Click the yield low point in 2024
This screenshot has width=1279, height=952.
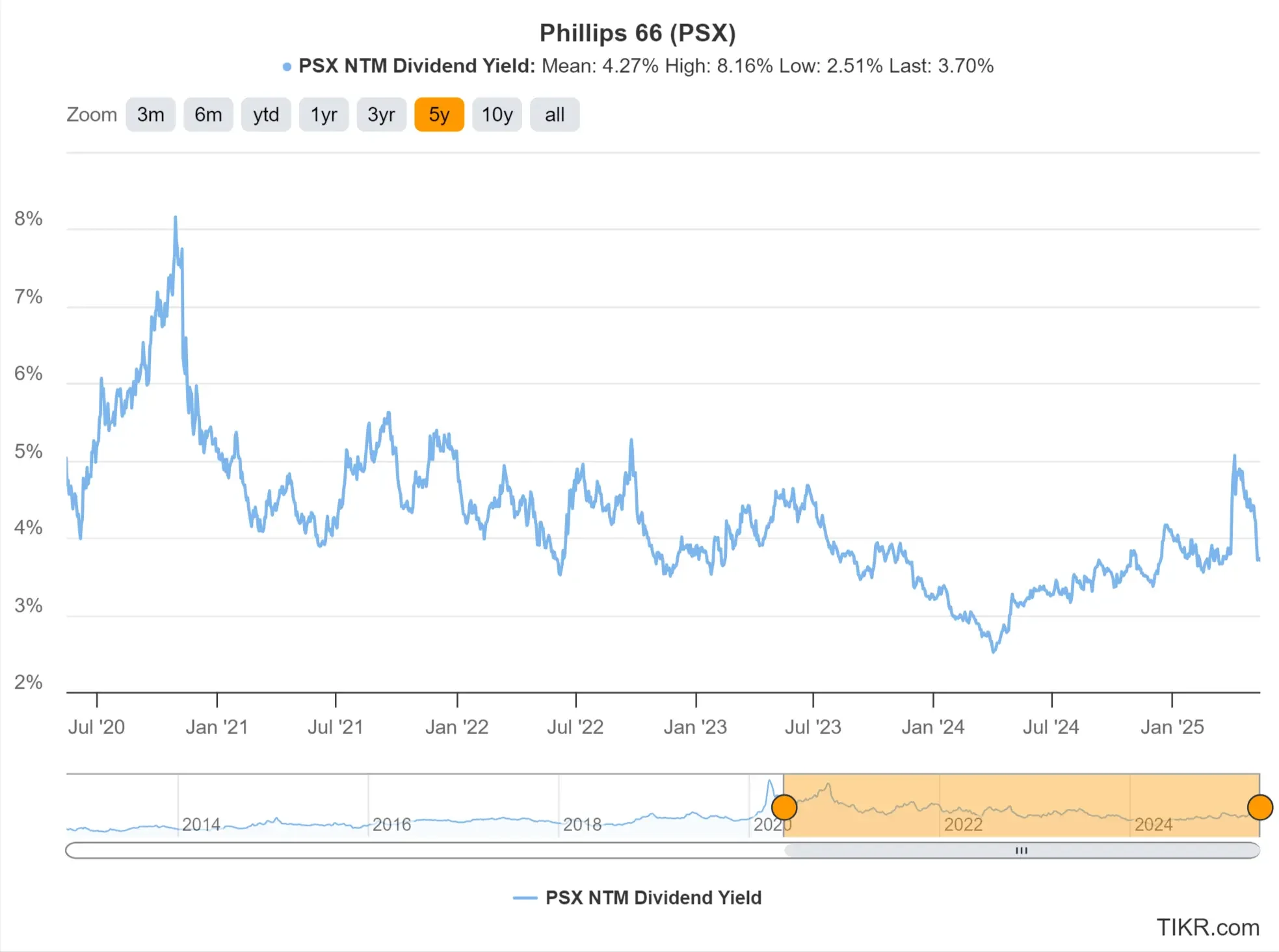click(x=994, y=651)
